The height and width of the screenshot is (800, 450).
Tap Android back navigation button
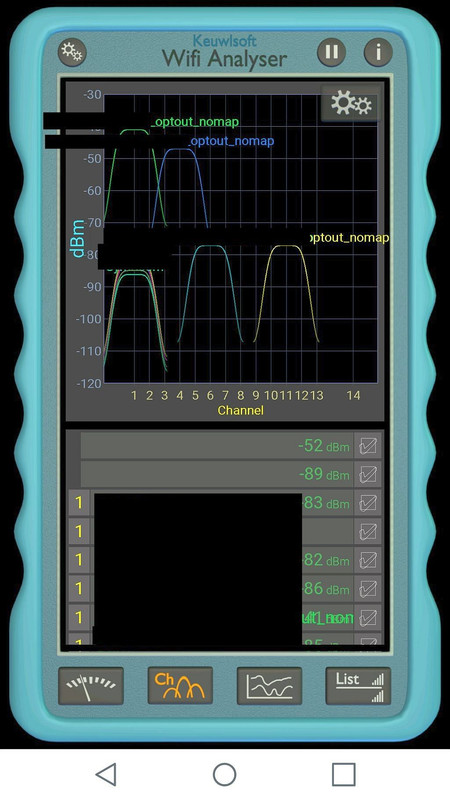coord(106,774)
